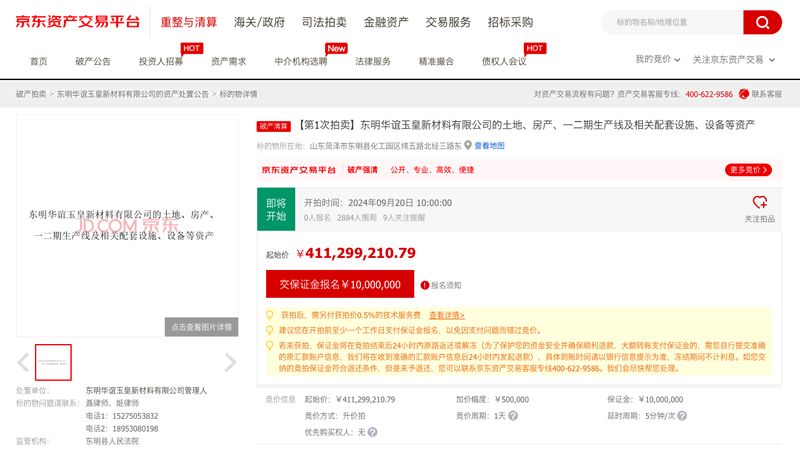Open 中介机构选聘 menu item
800x450 pixels.
301,62
